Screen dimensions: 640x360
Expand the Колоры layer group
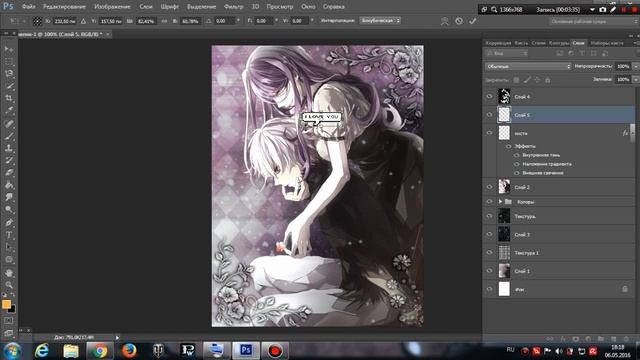click(500, 202)
